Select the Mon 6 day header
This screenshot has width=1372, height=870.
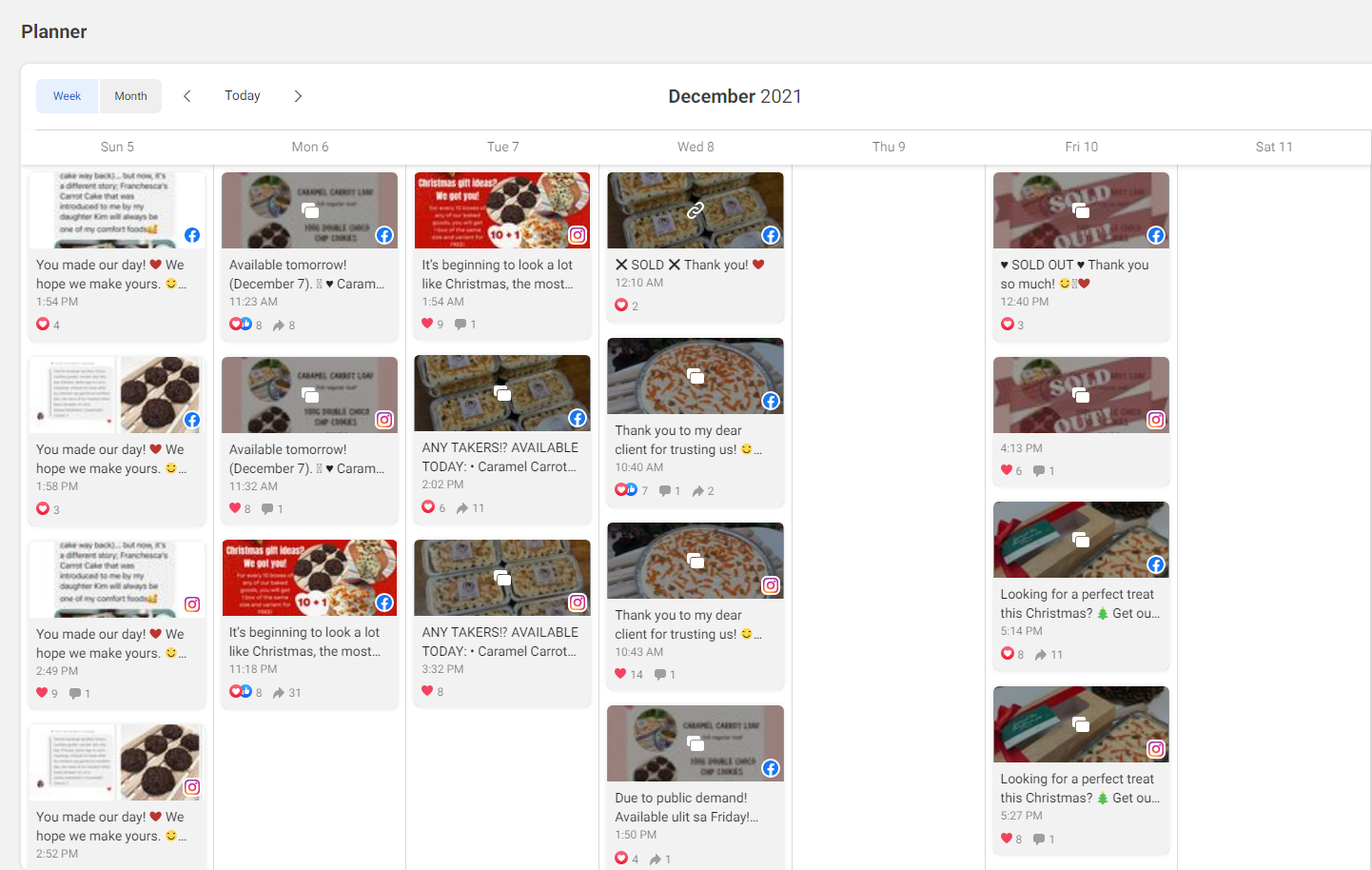click(x=310, y=147)
